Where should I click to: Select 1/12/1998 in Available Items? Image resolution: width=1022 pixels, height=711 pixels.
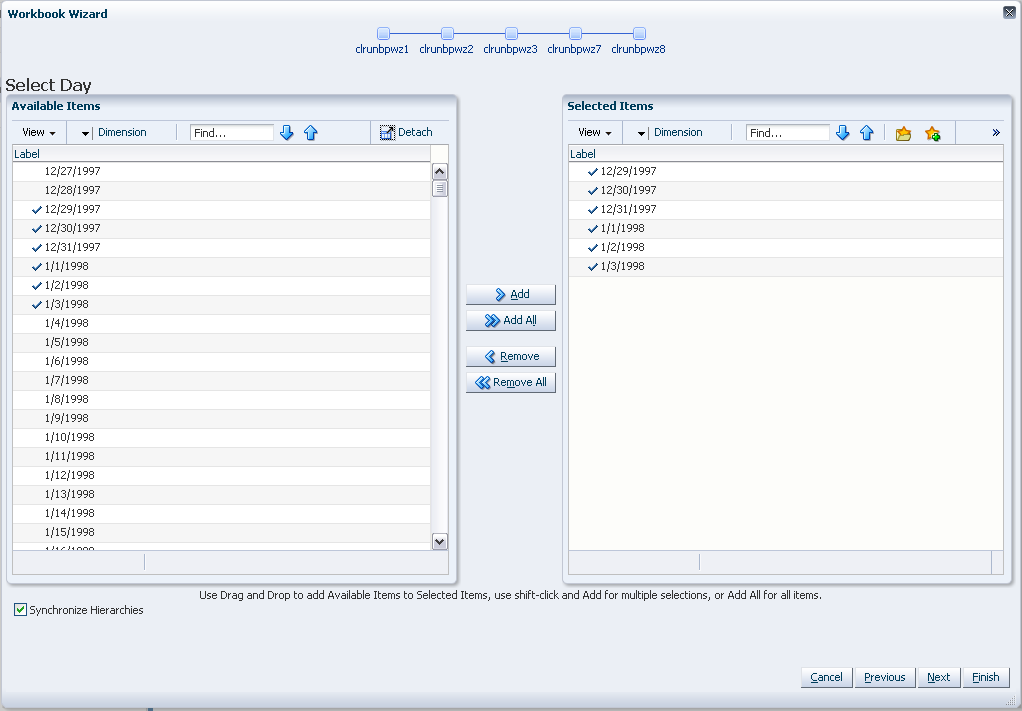pyautogui.click(x=222, y=475)
